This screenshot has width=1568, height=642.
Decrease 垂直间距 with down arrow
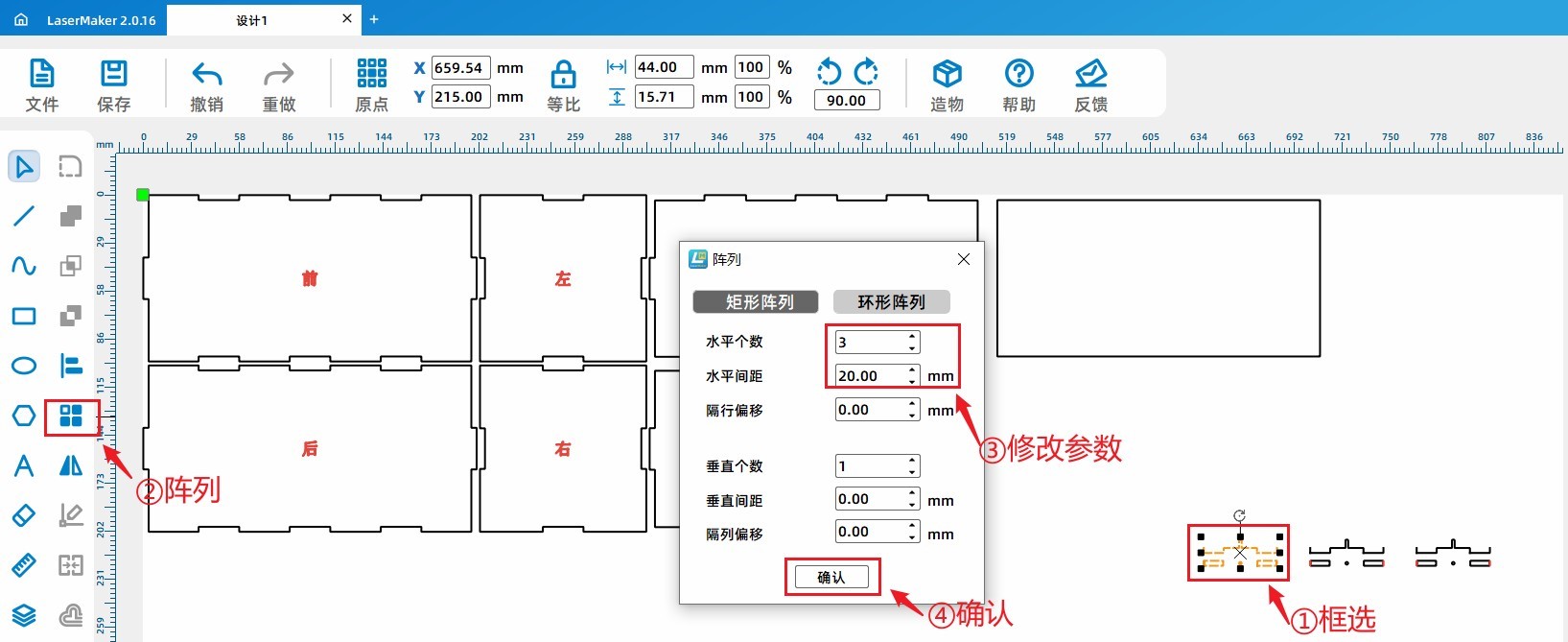click(912, 504)
